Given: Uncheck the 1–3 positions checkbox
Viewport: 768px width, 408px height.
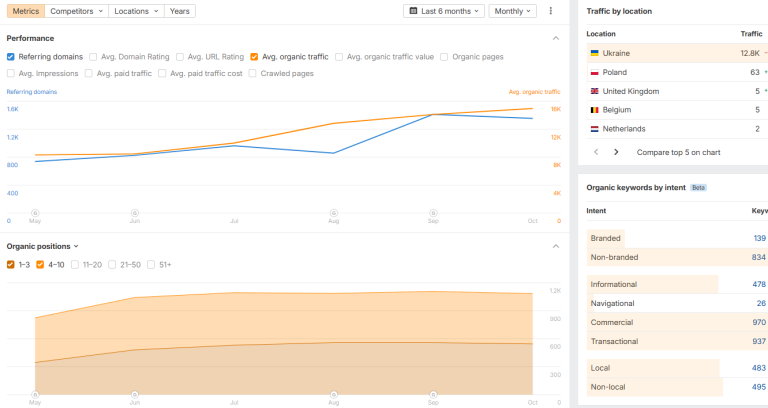Looking at the screenshot, I should [x=10, y=264].
